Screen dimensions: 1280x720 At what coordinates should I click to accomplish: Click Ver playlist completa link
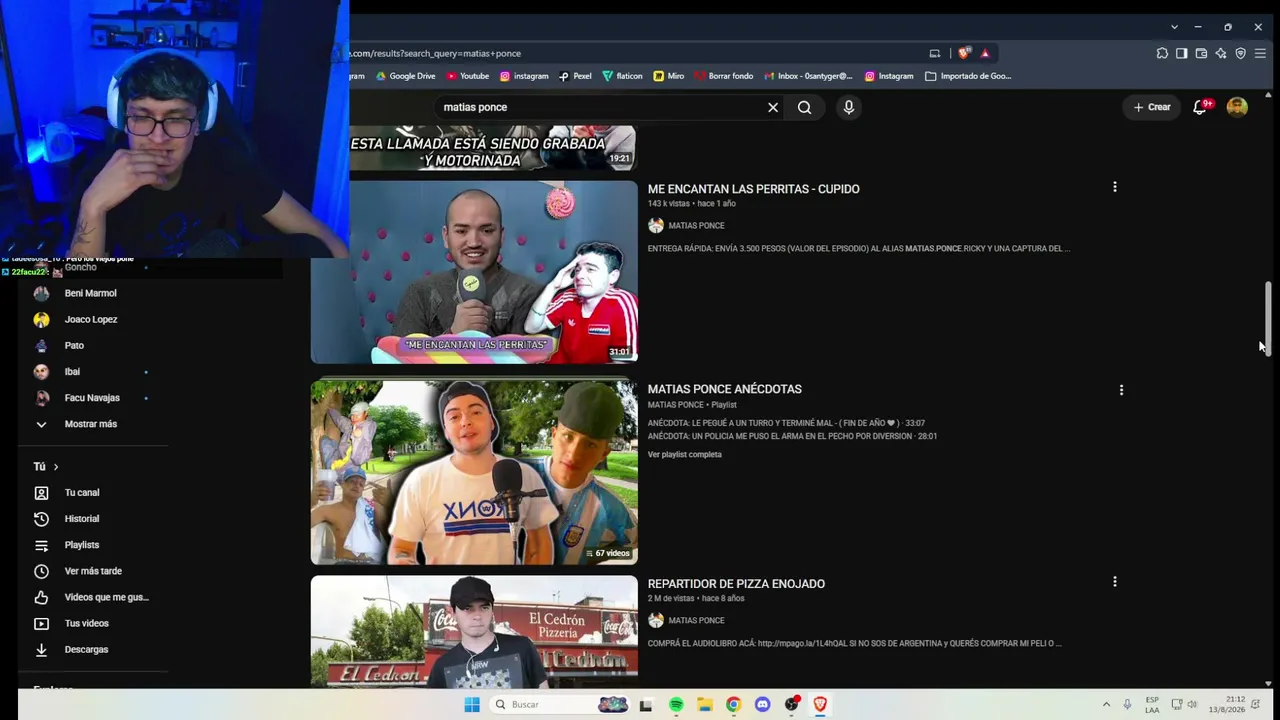[x=684, y=455]
